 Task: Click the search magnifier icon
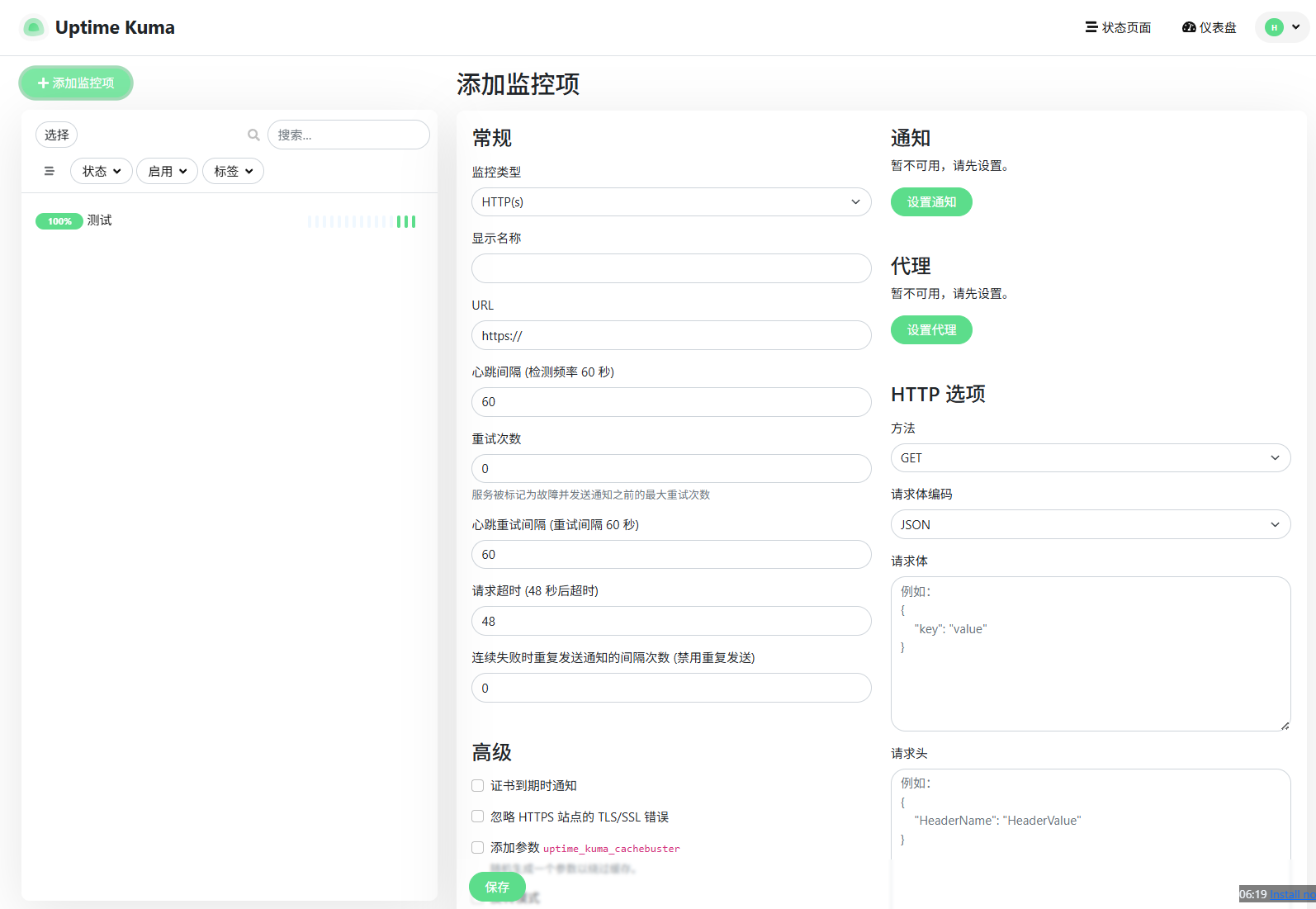pos(253,135)
